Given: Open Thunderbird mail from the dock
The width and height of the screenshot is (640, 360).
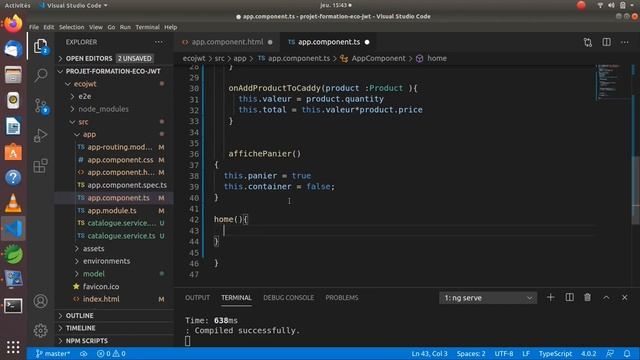Looking at the screenshot, I should pos(13,49).
